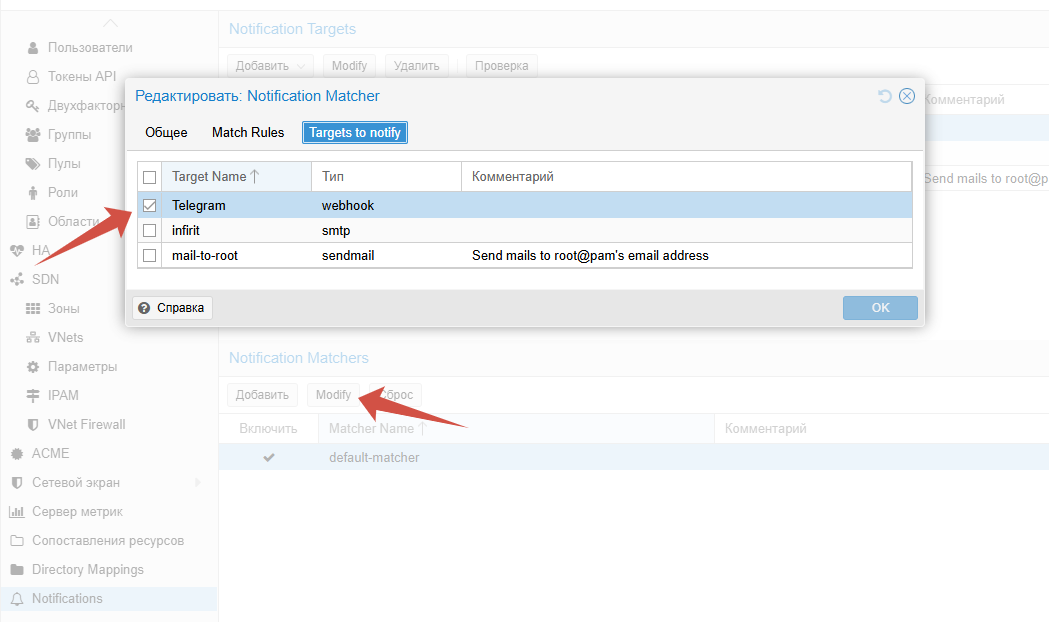This screenshot has height=622, width=1049.
Task: Collapse the sidebar with the up chevron
Action: pos(110,23)
